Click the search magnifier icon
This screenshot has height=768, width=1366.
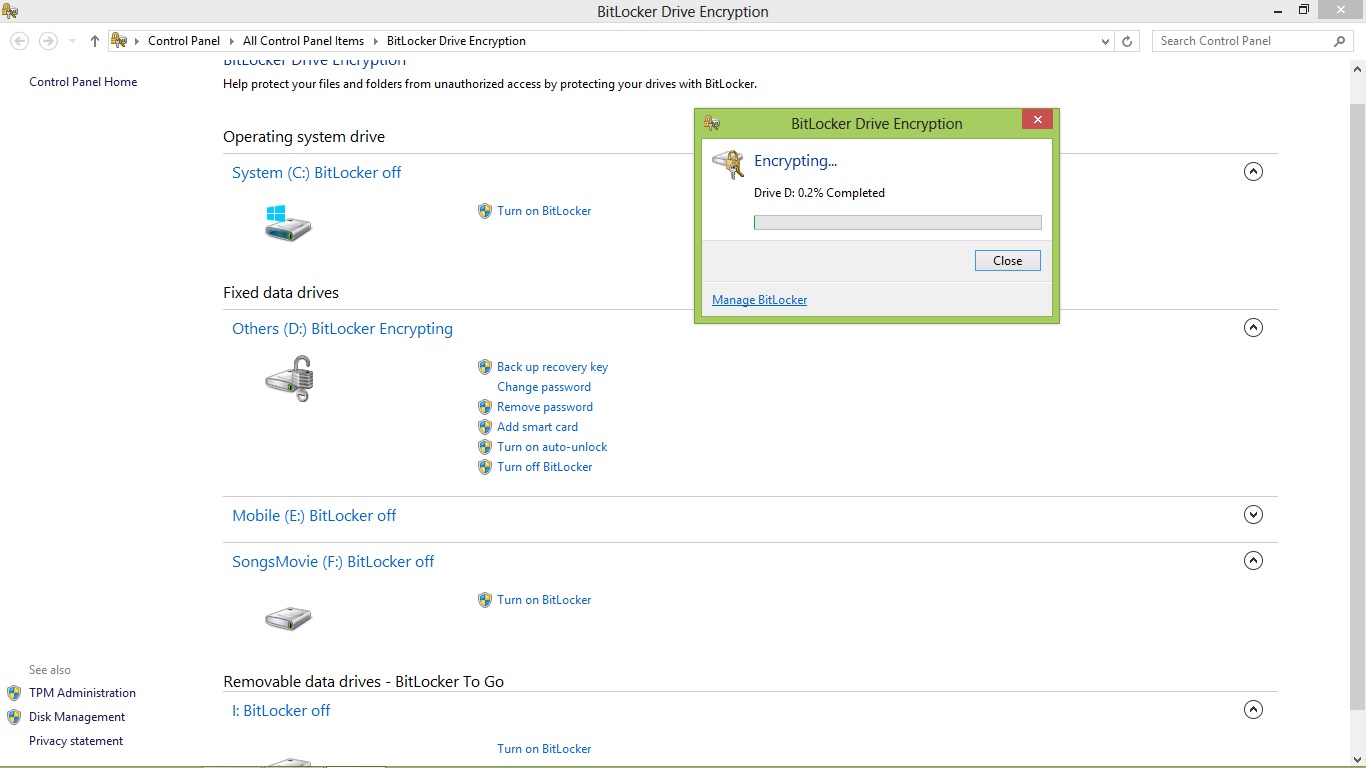[x=1340, y=41]
